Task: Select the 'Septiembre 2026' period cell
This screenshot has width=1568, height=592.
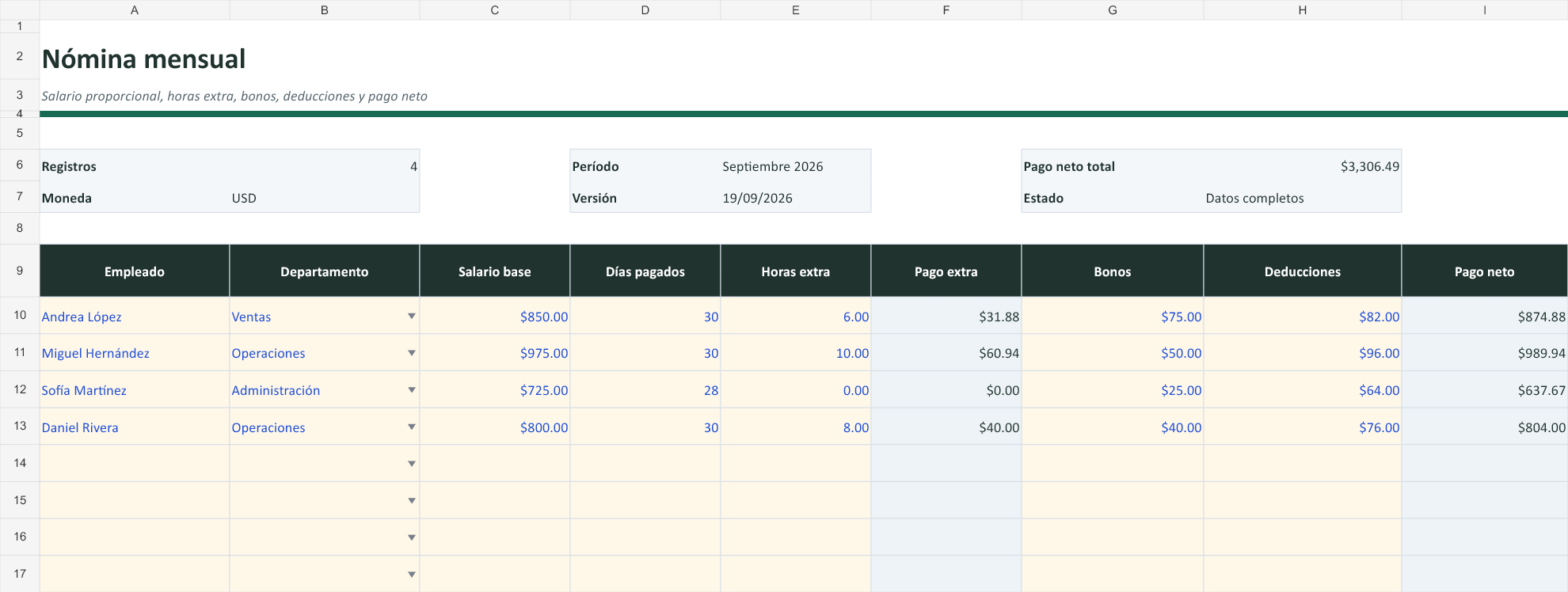Action: pos(796,165)
